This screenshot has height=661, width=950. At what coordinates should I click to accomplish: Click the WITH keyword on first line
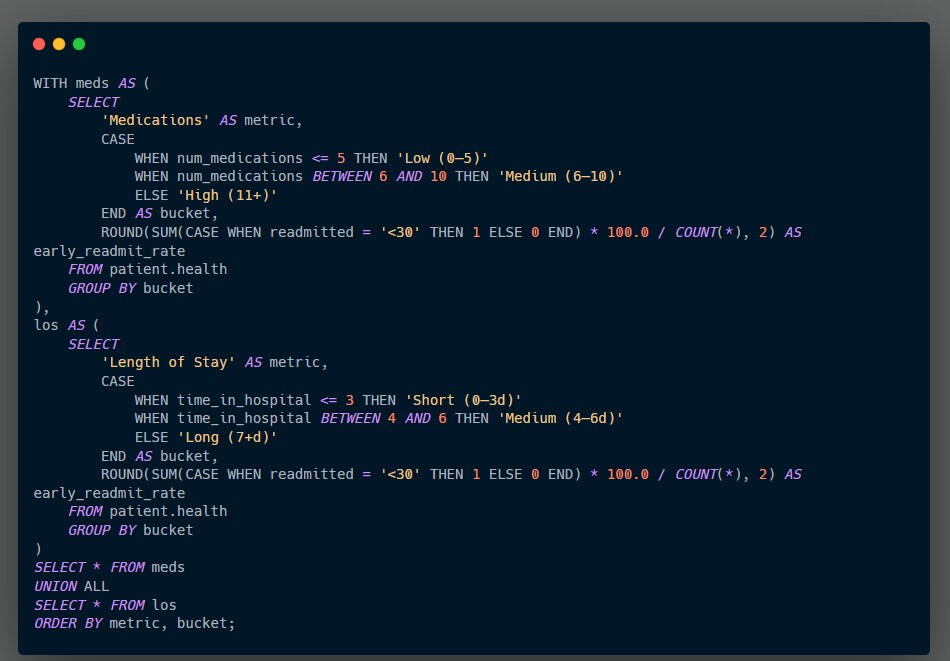tap(50, 83)
